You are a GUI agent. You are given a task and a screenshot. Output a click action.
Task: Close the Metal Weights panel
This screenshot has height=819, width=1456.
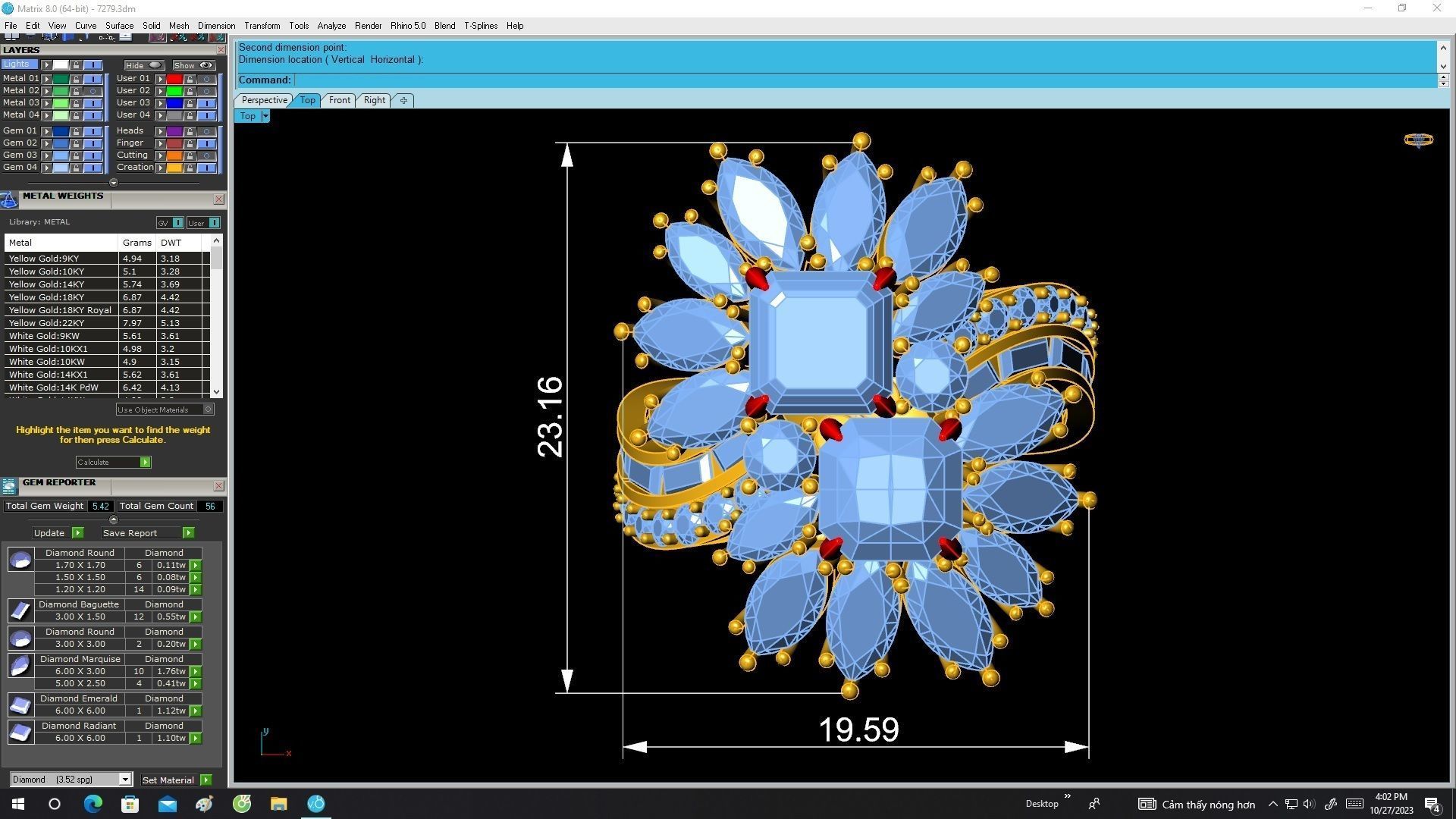click(x=219, y=199)
